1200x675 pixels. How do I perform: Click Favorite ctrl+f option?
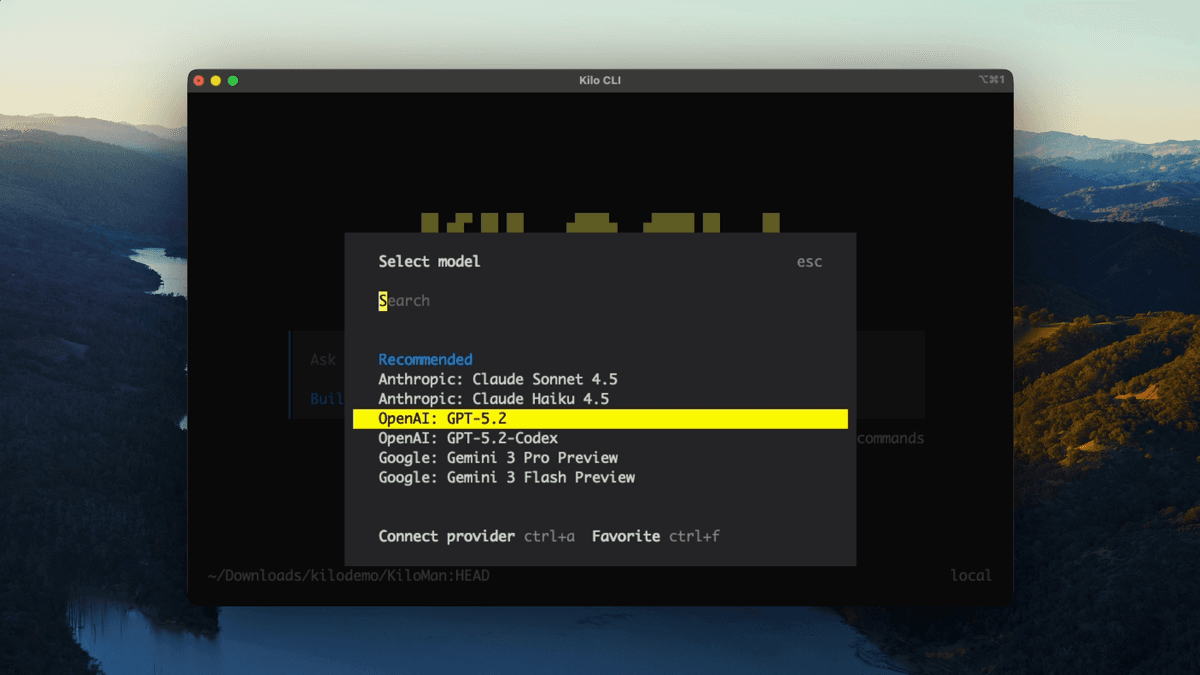pos(656,537)
